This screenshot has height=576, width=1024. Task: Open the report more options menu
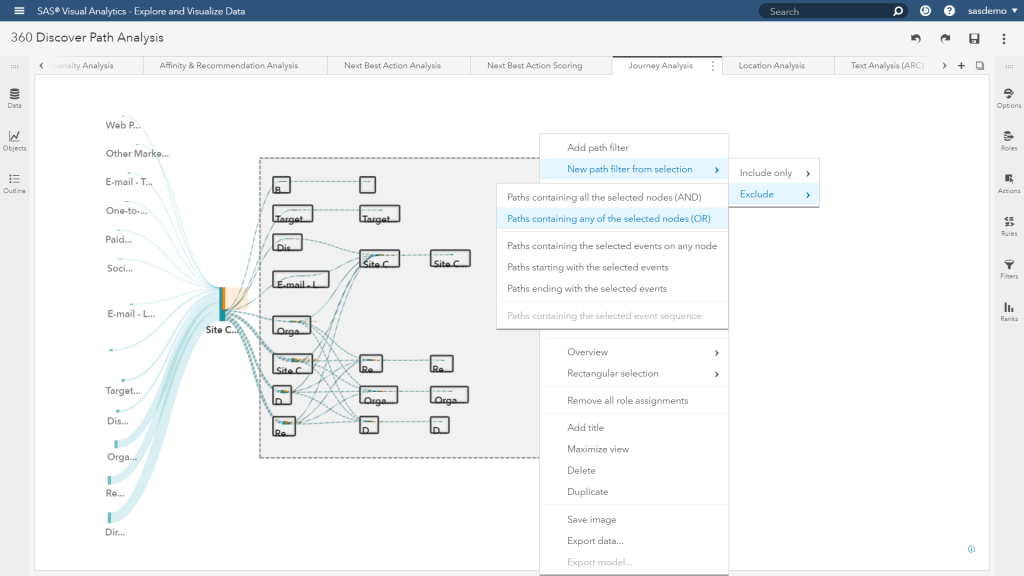click(1004, 39)
